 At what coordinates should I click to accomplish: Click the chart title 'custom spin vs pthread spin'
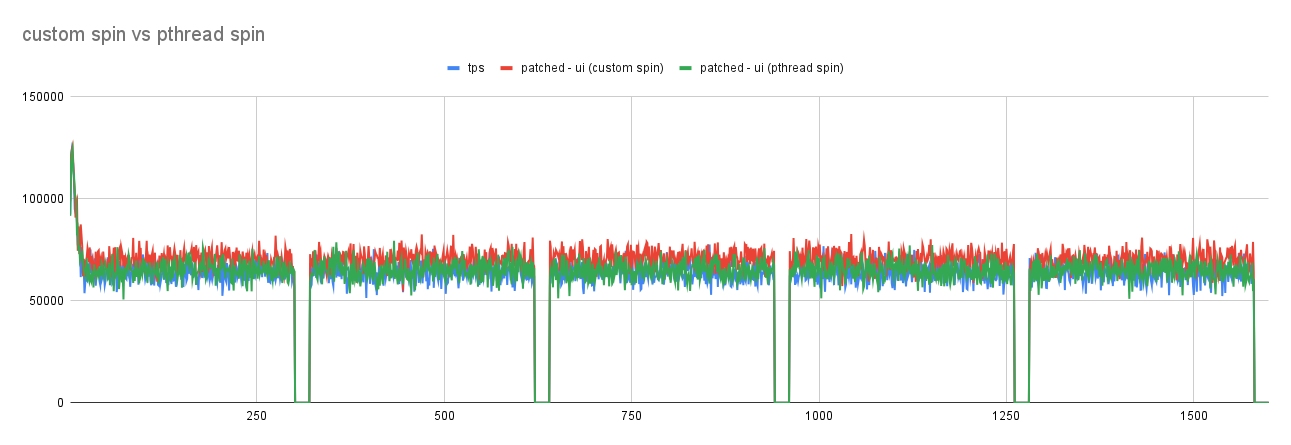(x=143, y=35)
